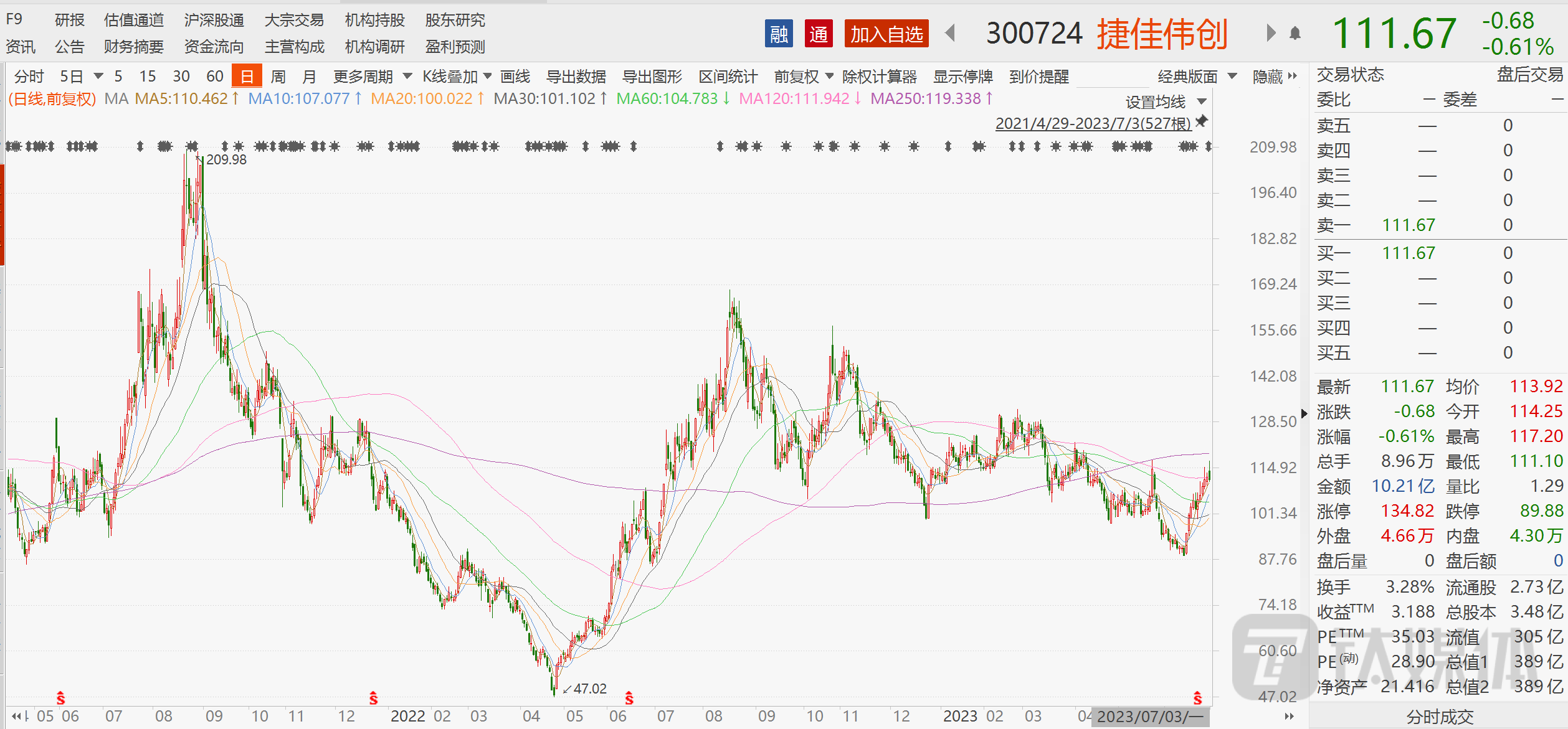
Task: Click the bell alert icon beside the stock name
Action: pos(1295,34)
